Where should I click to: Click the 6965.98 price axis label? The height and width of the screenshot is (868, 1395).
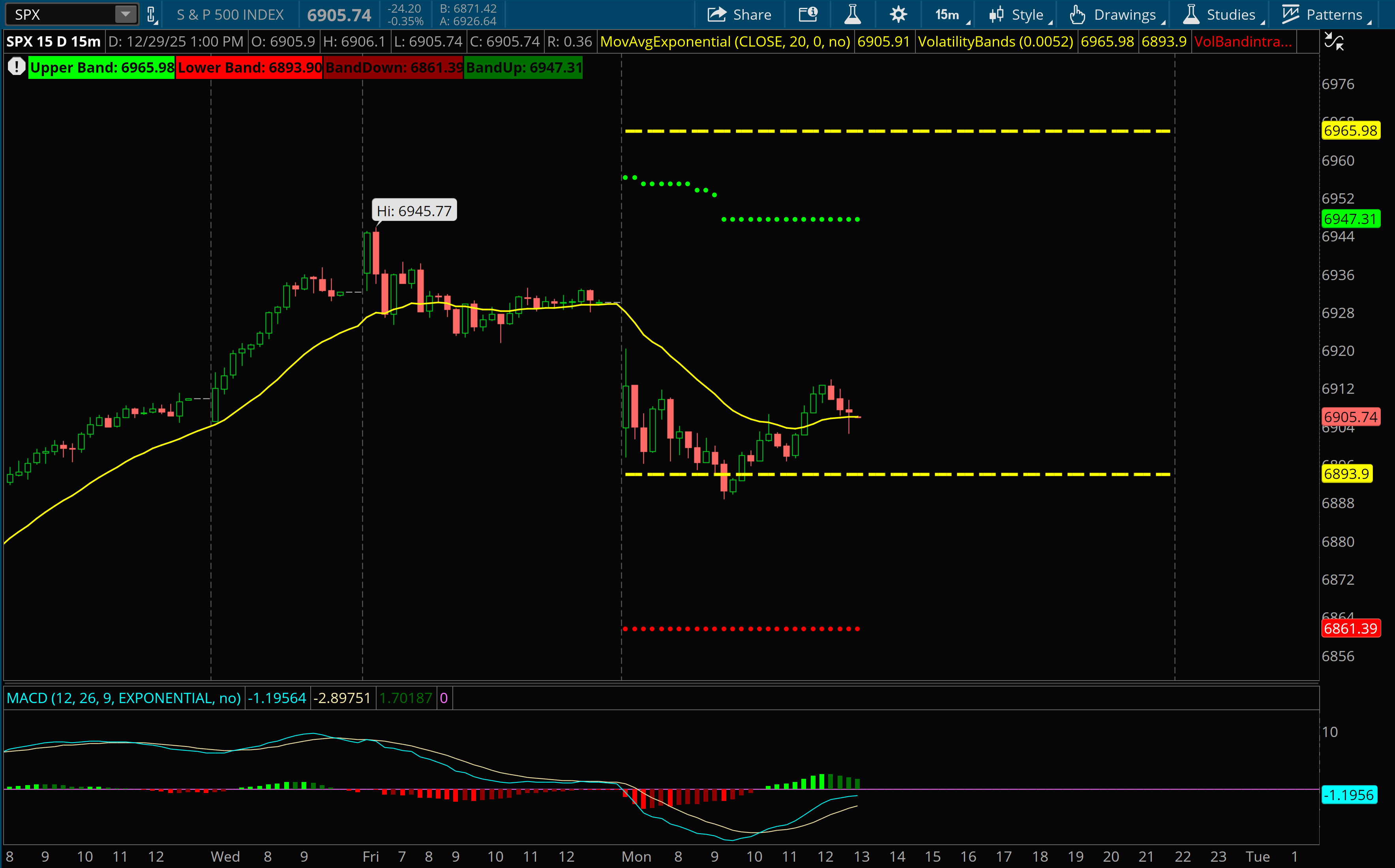(x=1350, y=131)
